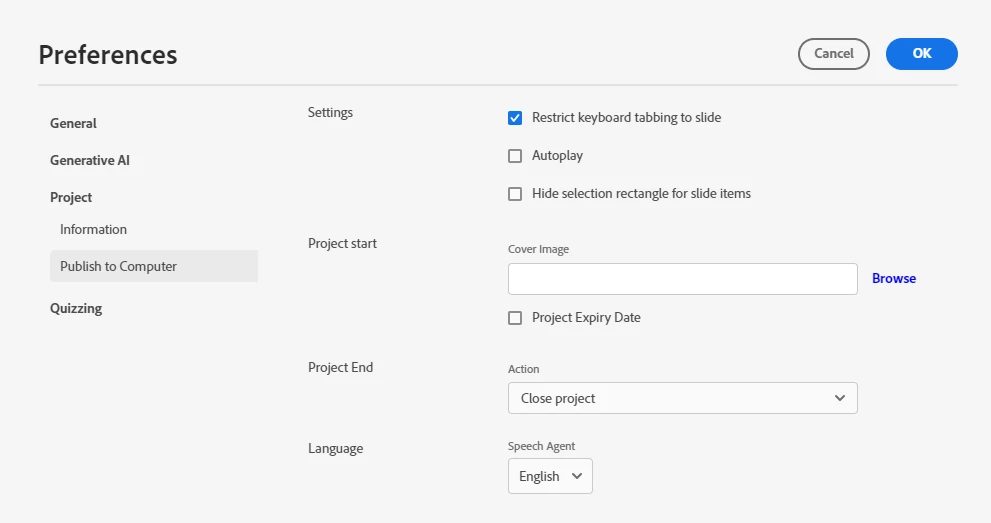Enable the Autoplay checkbox
Screen dimensions: 991x523
(x=515, y=156)
